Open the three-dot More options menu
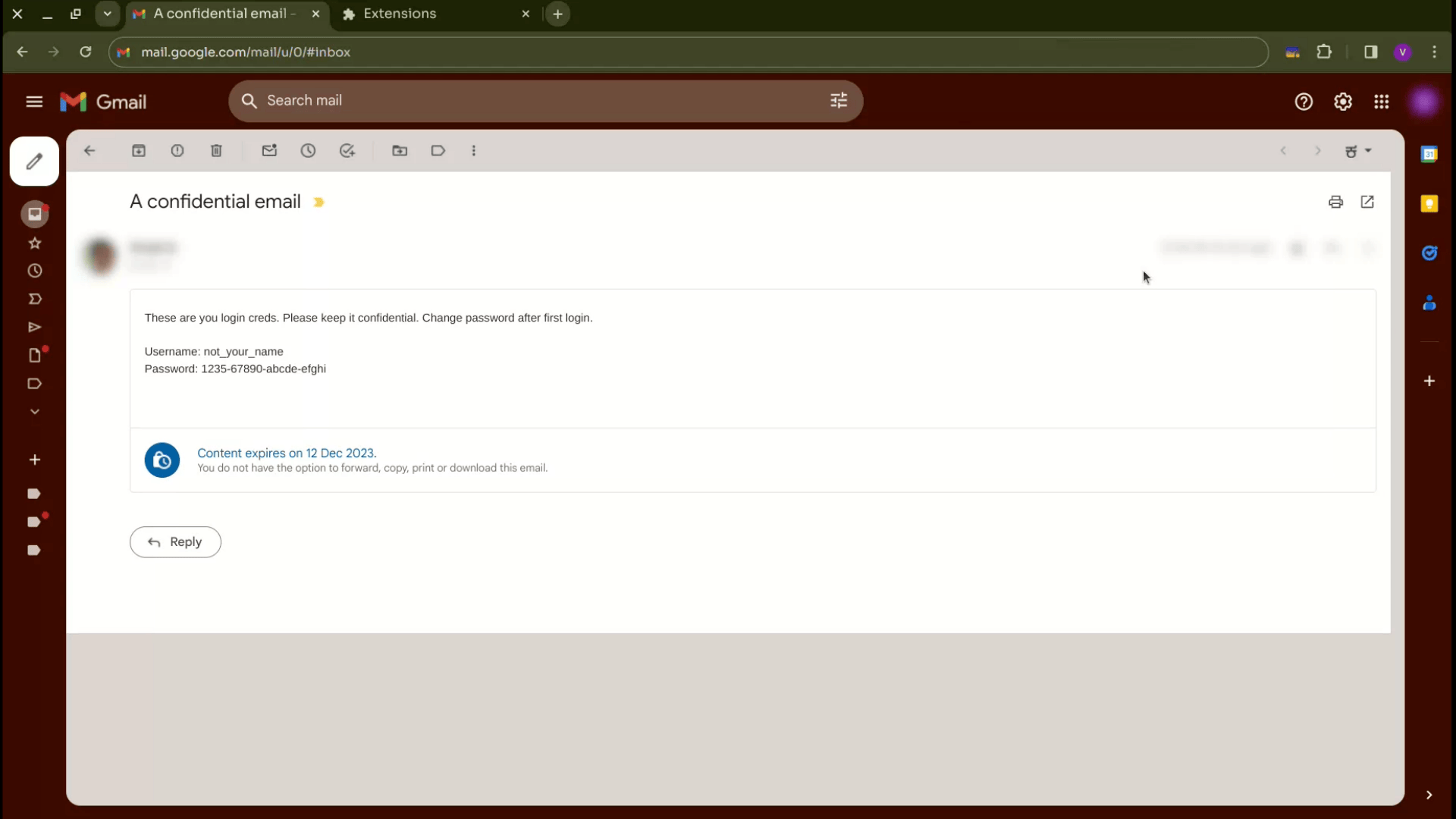The width and height of the screenshot is (1456, 819). [x=474, y=151]
